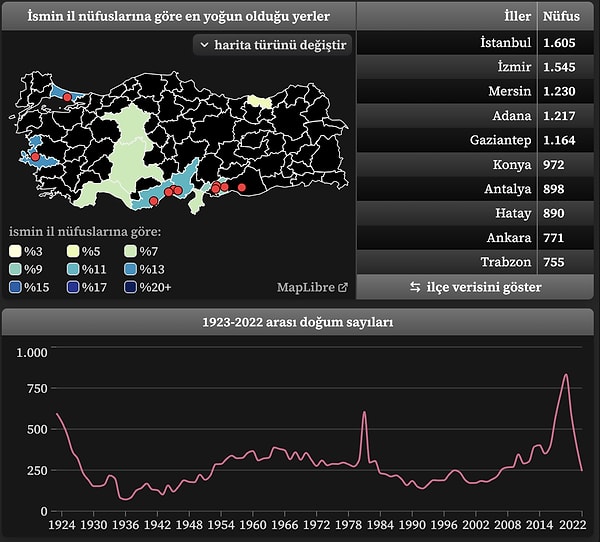Click the %15 legend color swatch
The image size is (600, 542).
[x=15, y=287]
